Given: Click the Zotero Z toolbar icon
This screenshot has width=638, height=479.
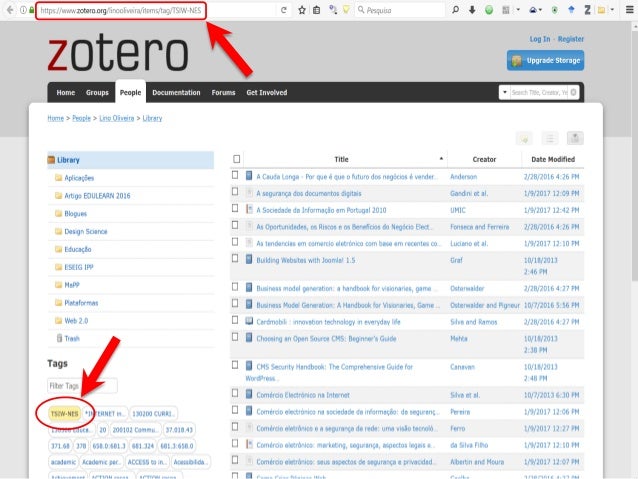Looking at the screenshot, I should pos(587,10).
